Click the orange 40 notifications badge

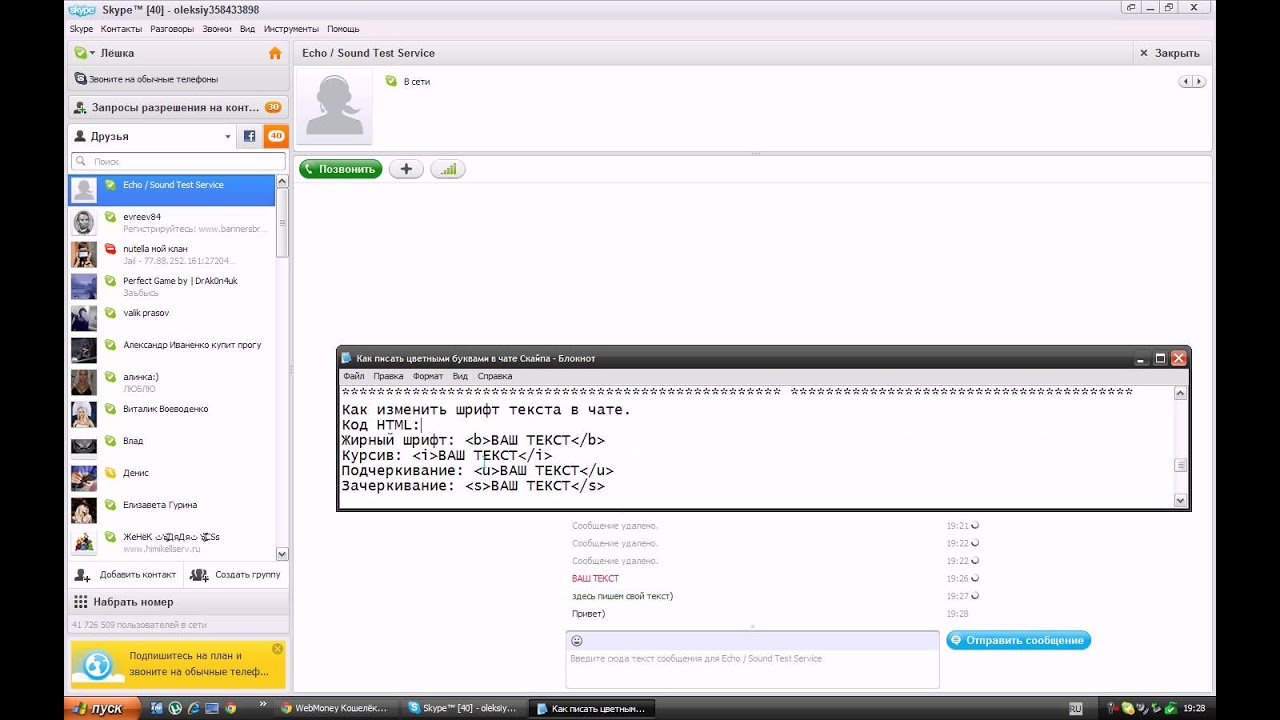(276, 136)
